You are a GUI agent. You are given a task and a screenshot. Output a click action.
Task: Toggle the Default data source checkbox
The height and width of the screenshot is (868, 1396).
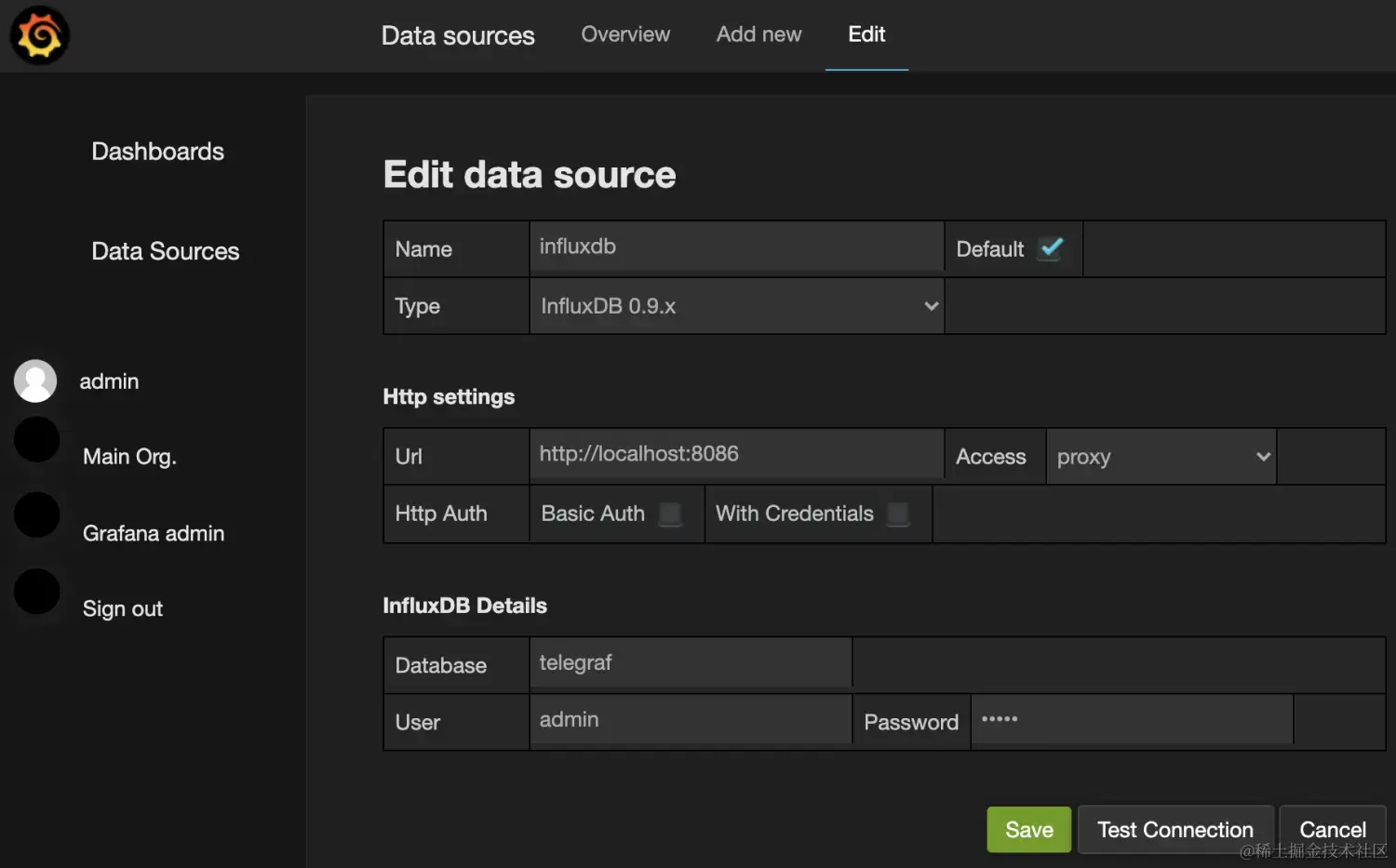(x=1051, y=248)
